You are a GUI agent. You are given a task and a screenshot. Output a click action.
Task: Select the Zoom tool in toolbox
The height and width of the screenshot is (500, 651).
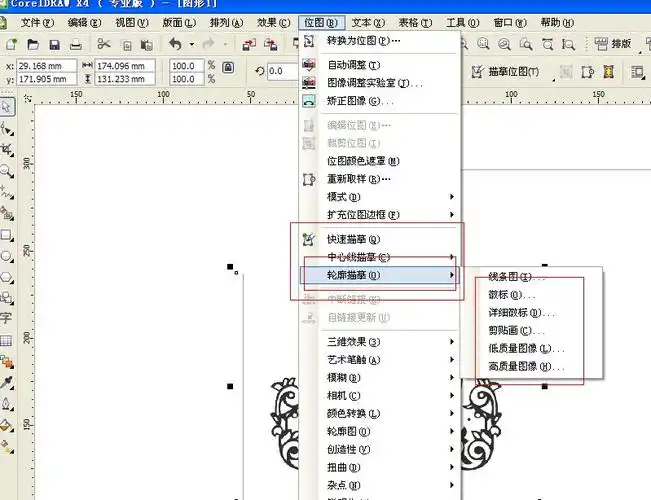point(7,171)
